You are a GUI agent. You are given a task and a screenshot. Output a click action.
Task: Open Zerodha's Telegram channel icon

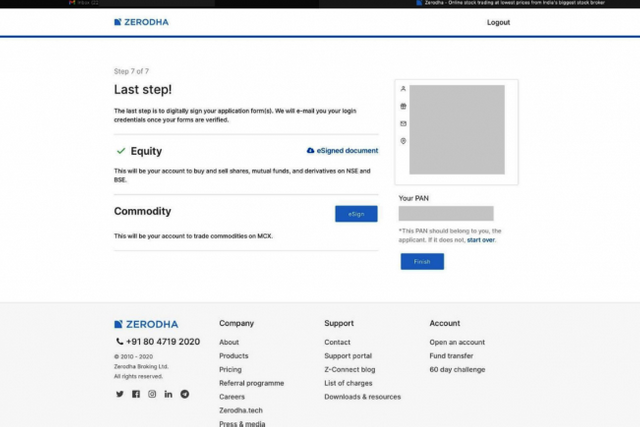coord(184,394)
